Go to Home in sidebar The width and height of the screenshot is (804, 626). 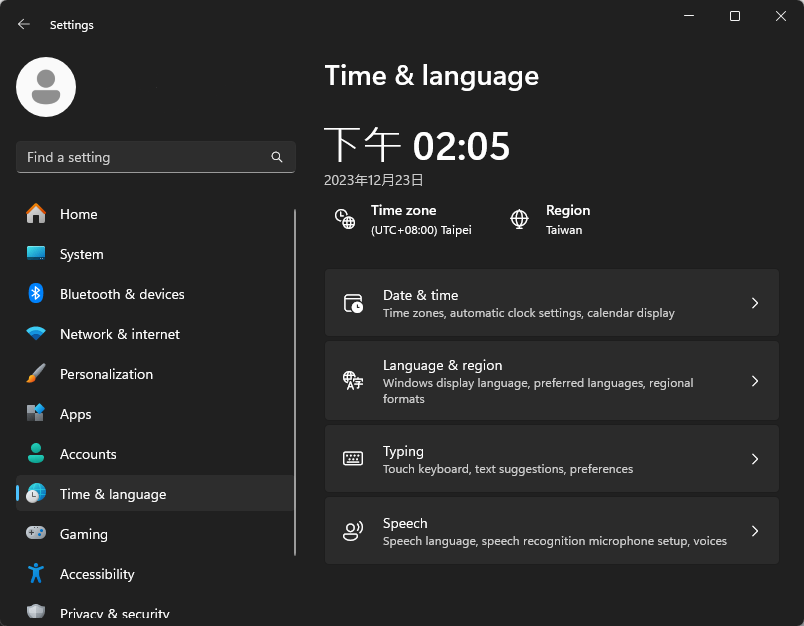click(x=155, y=214)
